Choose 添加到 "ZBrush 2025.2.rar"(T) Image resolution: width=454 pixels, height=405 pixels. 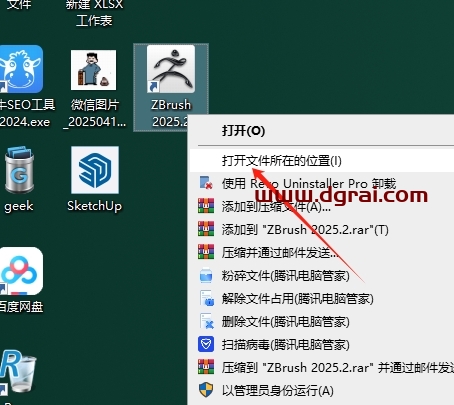click(x=322, y=230)
